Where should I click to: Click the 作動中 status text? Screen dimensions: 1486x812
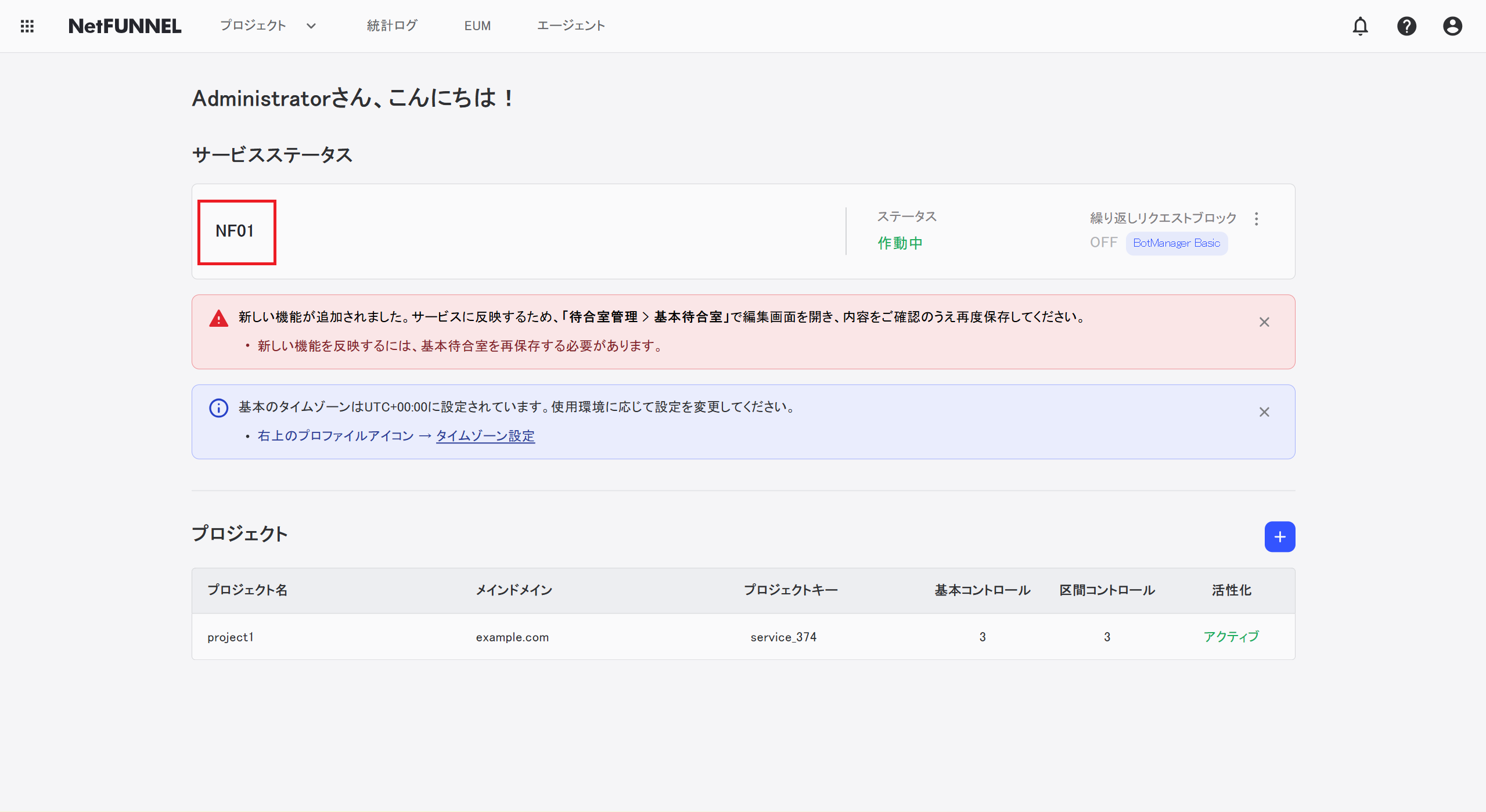pos(899,243)
